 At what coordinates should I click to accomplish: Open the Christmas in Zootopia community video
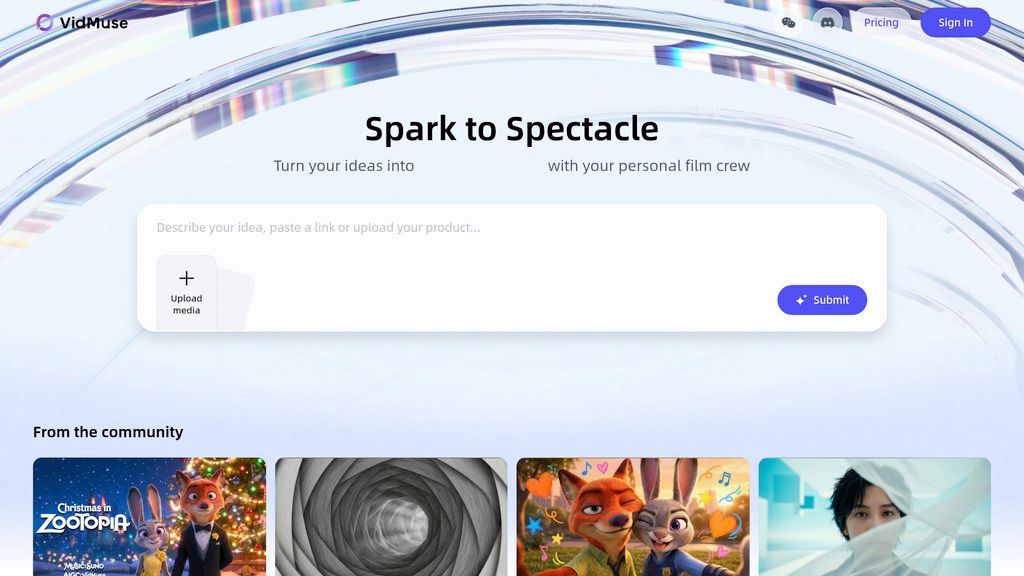[150, 517]
